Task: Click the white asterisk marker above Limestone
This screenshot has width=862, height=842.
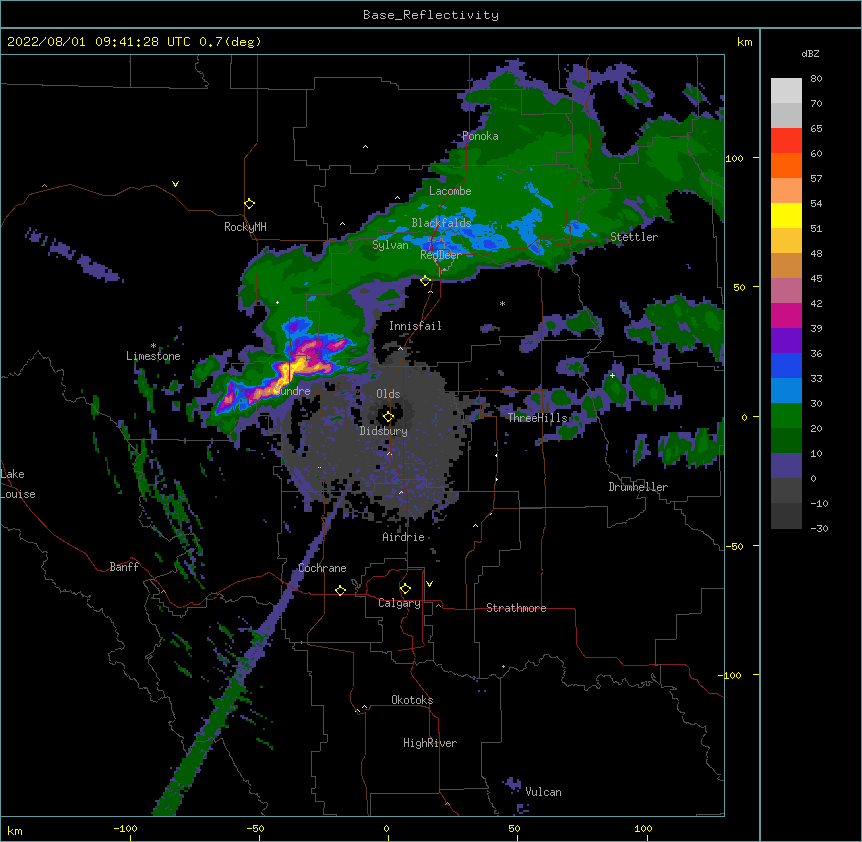Action: click(x=153, y=346)
